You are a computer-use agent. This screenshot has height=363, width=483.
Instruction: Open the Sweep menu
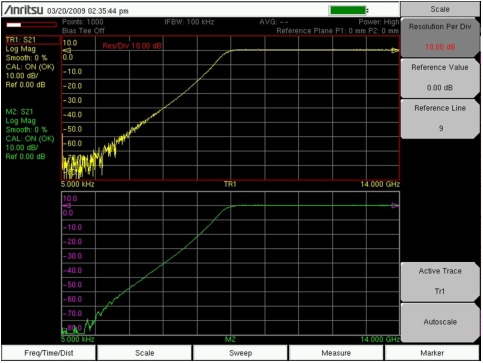tap(240, 353)
